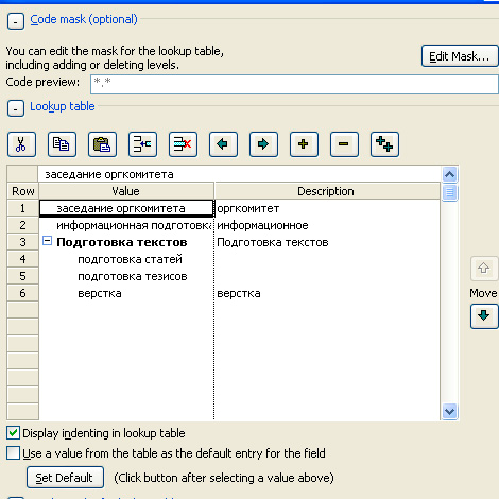Click the Insert Row toolbar icon
This screenshot has width=499, height=499.
143,144
